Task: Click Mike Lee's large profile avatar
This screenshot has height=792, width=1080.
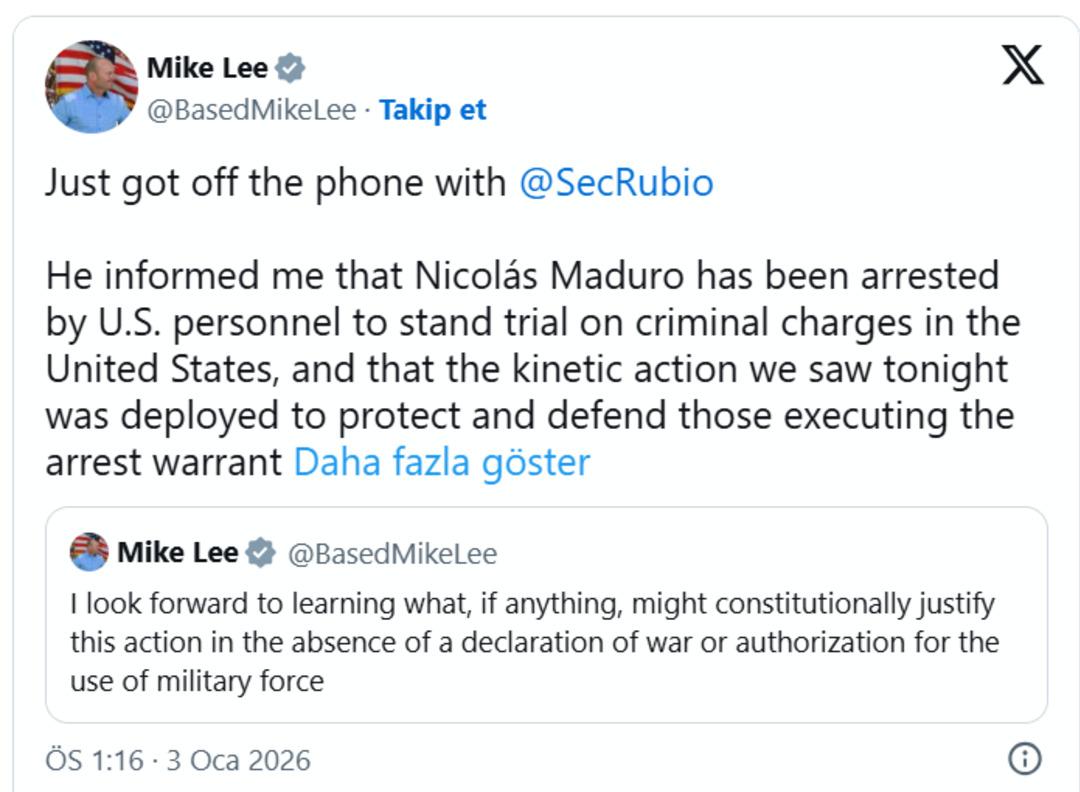Action: click(91, 87)
